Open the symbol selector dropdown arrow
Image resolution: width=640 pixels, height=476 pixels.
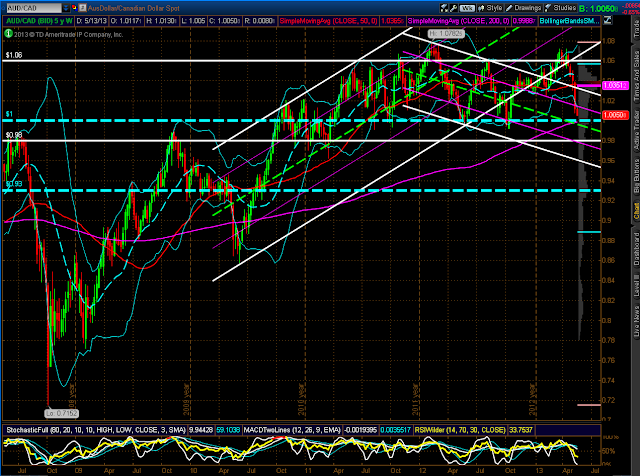pyautogui.click(x=66, y=8)
